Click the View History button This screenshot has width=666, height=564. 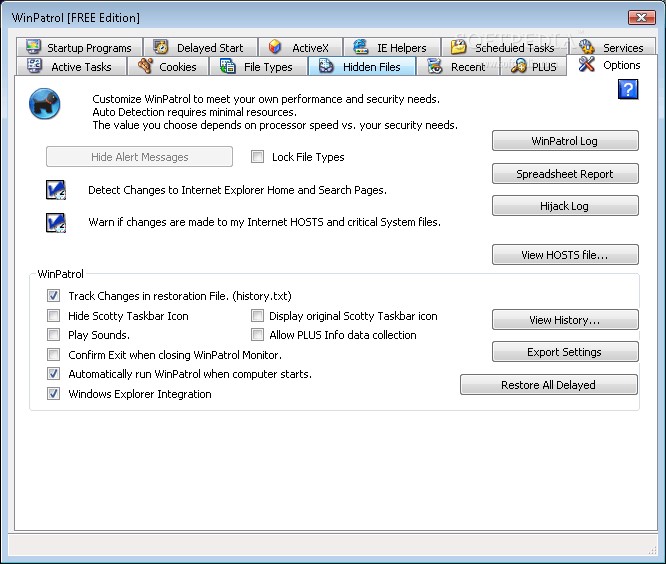point(565,319)
